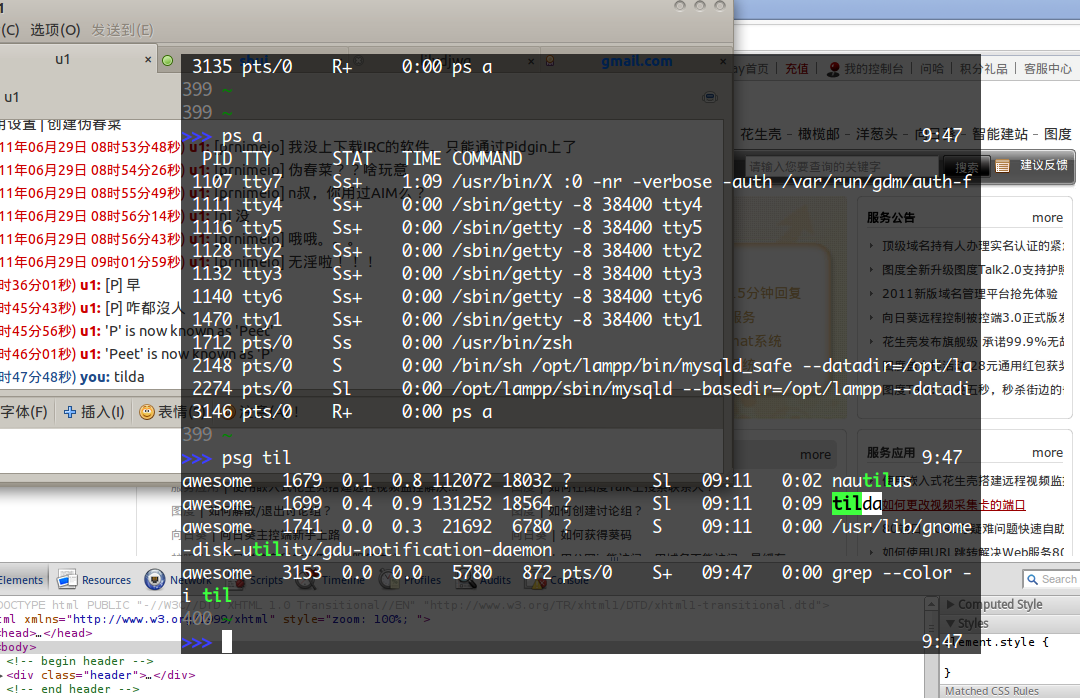Click the "element.style {" rule text
This screenshot has height=698, width=1080.
click(997, 642)
